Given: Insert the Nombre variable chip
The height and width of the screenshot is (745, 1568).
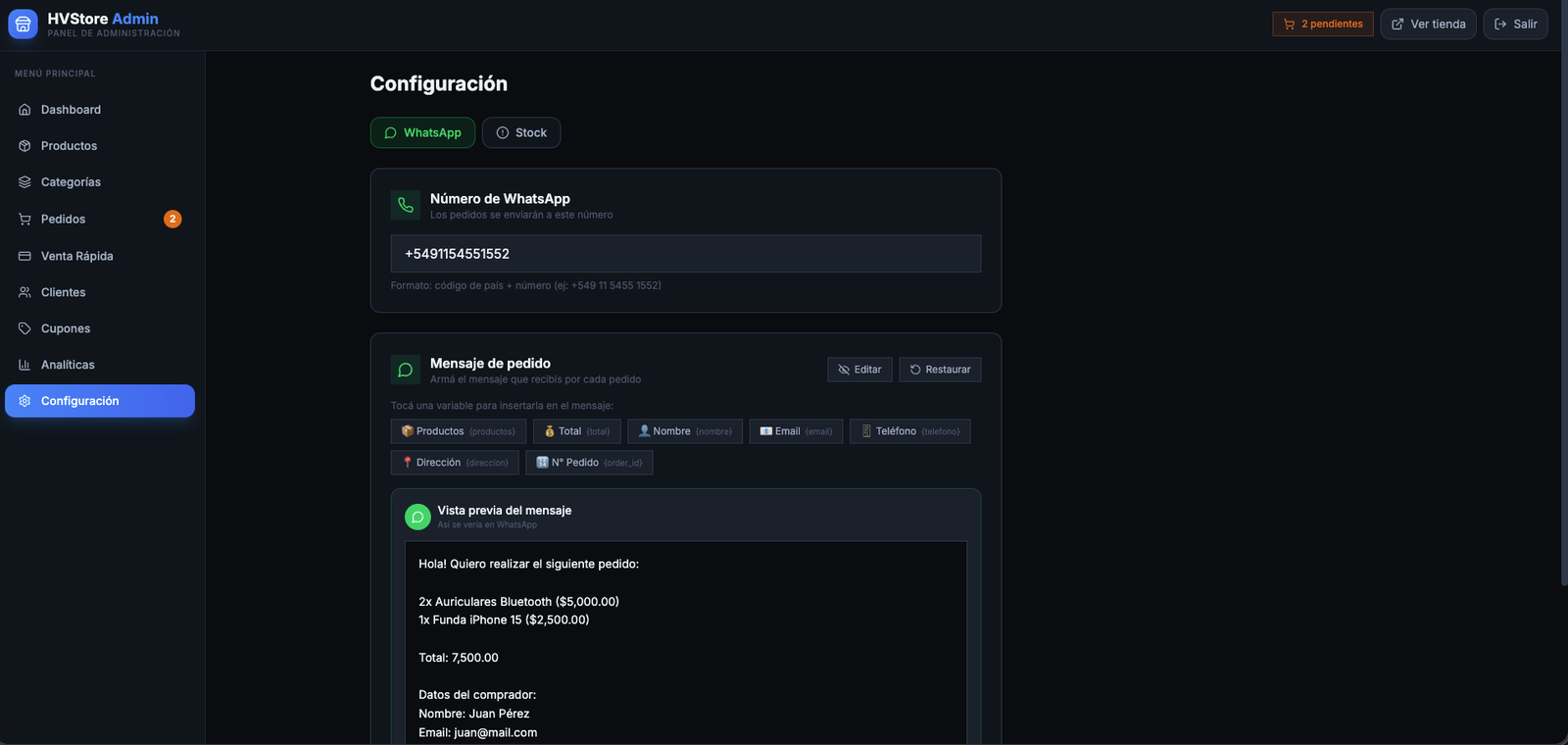Looking at the screenshot, I should [x=685, y=431].
